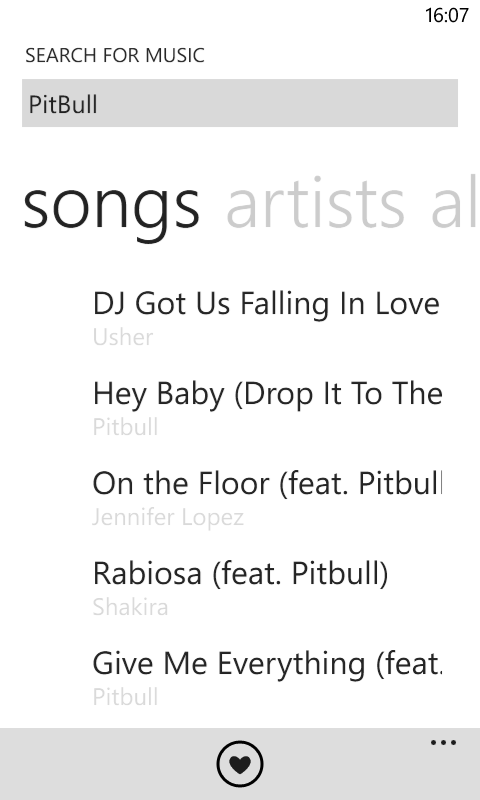Screen dimensions: 480x800
Task: Tap the Shakira artist subtitle
Action: point(130,607)
